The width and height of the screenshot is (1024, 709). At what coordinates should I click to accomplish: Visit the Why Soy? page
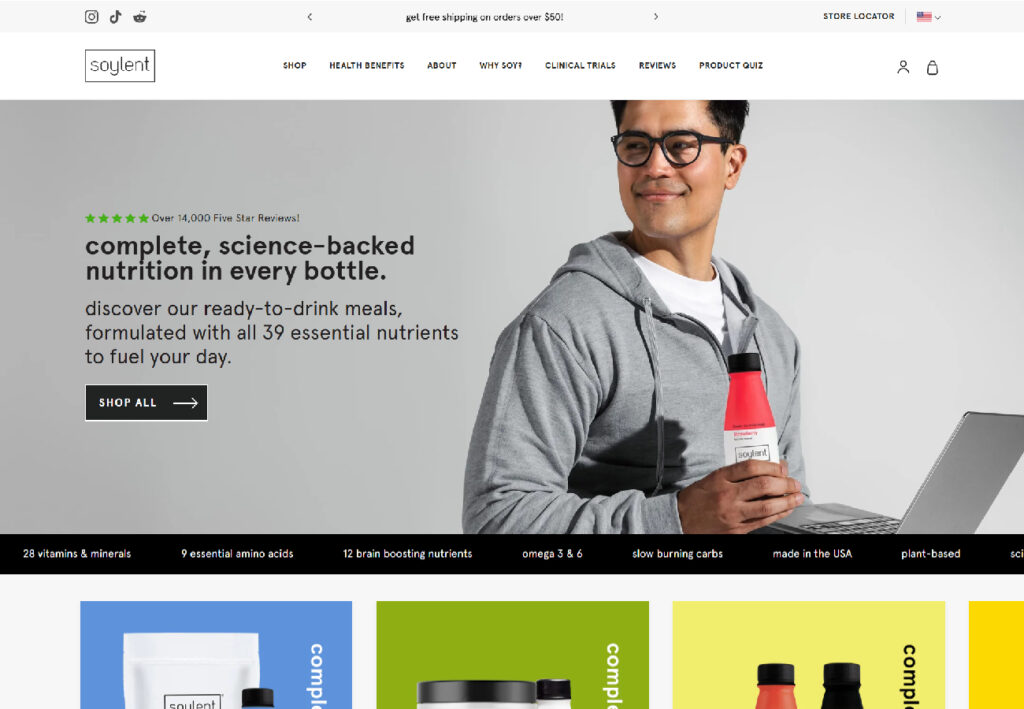point(500,65)
